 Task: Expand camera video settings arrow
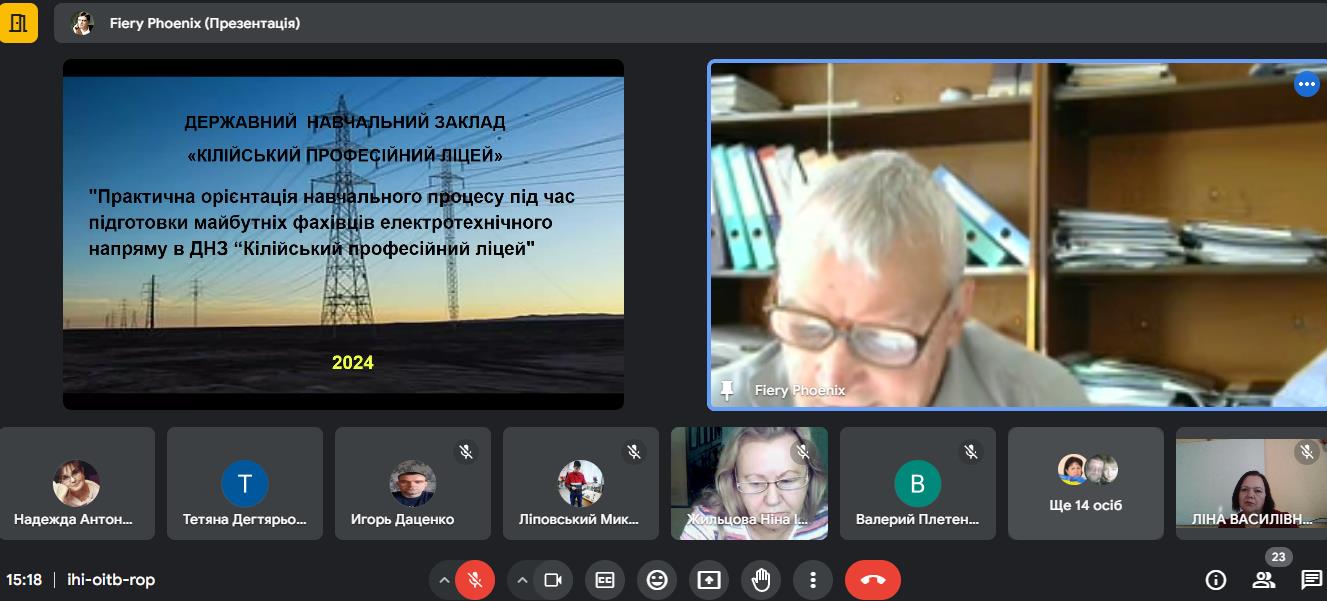point(521,580)
